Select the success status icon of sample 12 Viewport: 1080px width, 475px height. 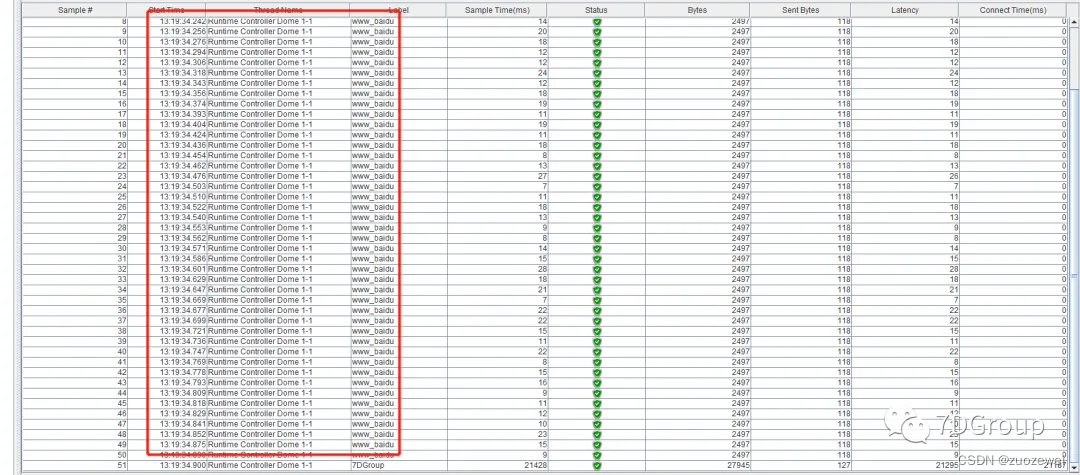click(x=596, y=63)
